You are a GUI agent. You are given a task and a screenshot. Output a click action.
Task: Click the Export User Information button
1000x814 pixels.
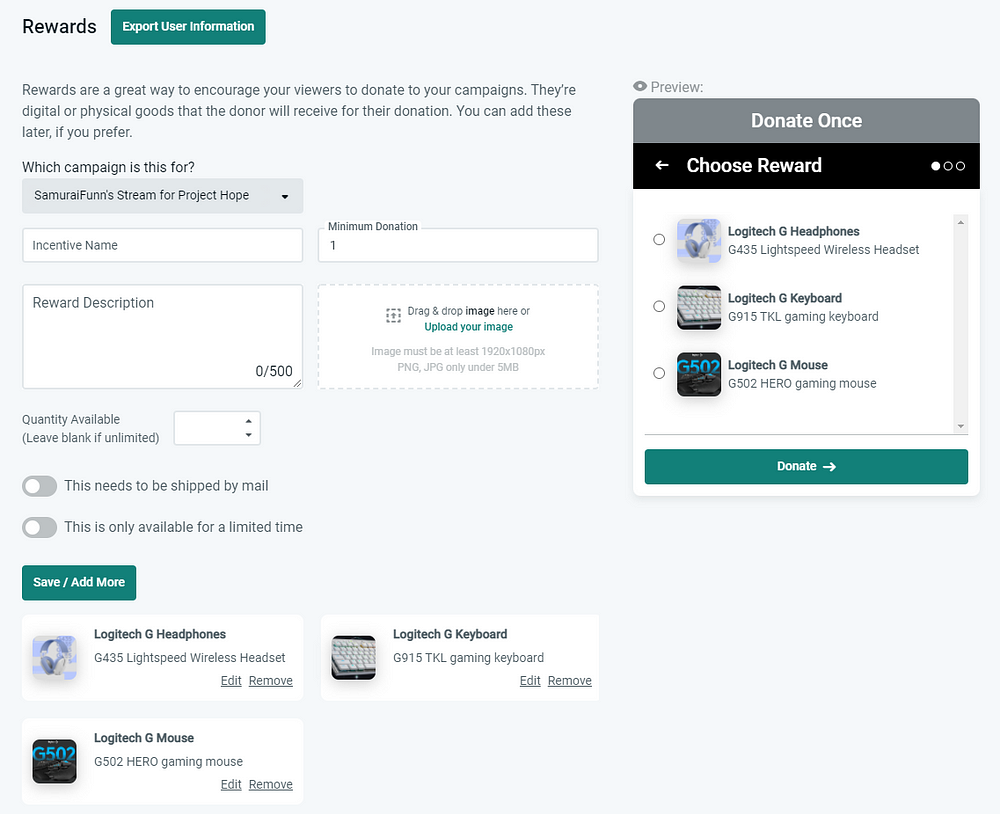click(x=188, y=27)
